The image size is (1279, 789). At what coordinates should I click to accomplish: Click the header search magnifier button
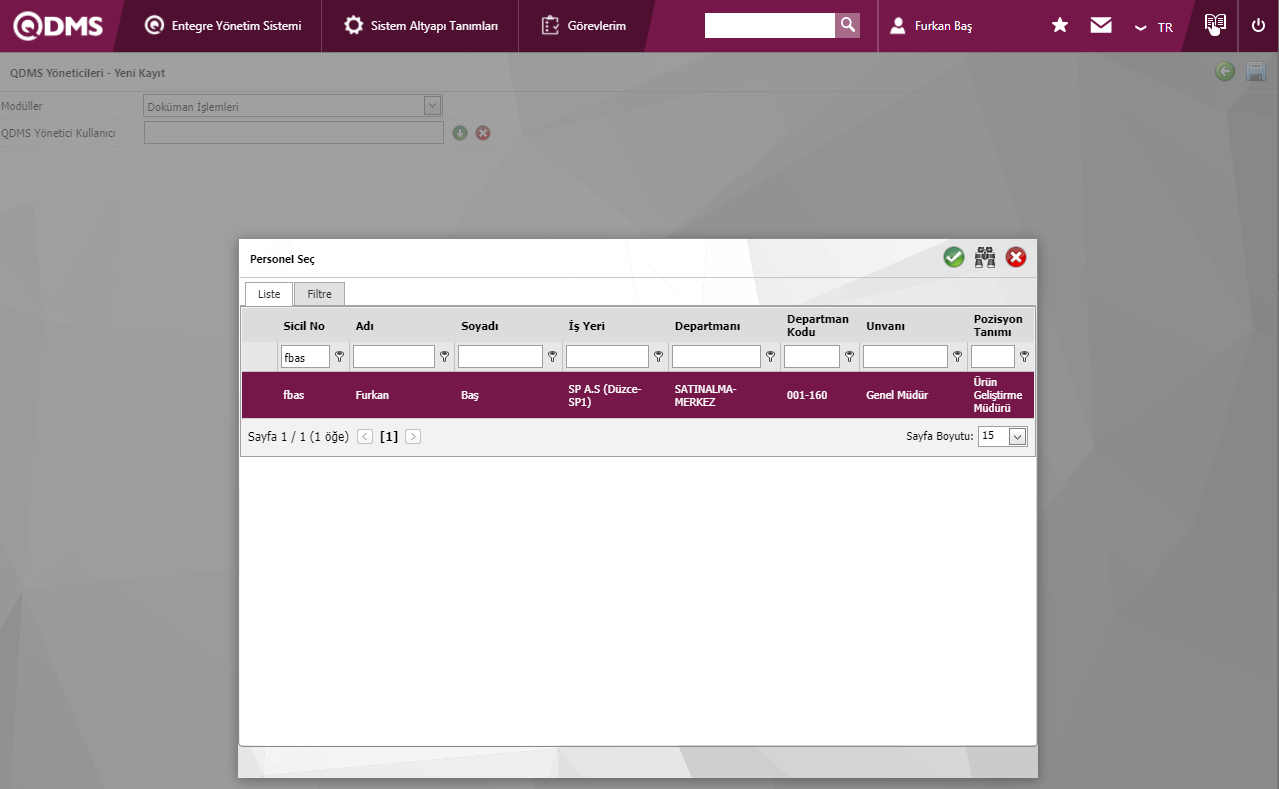847,26
